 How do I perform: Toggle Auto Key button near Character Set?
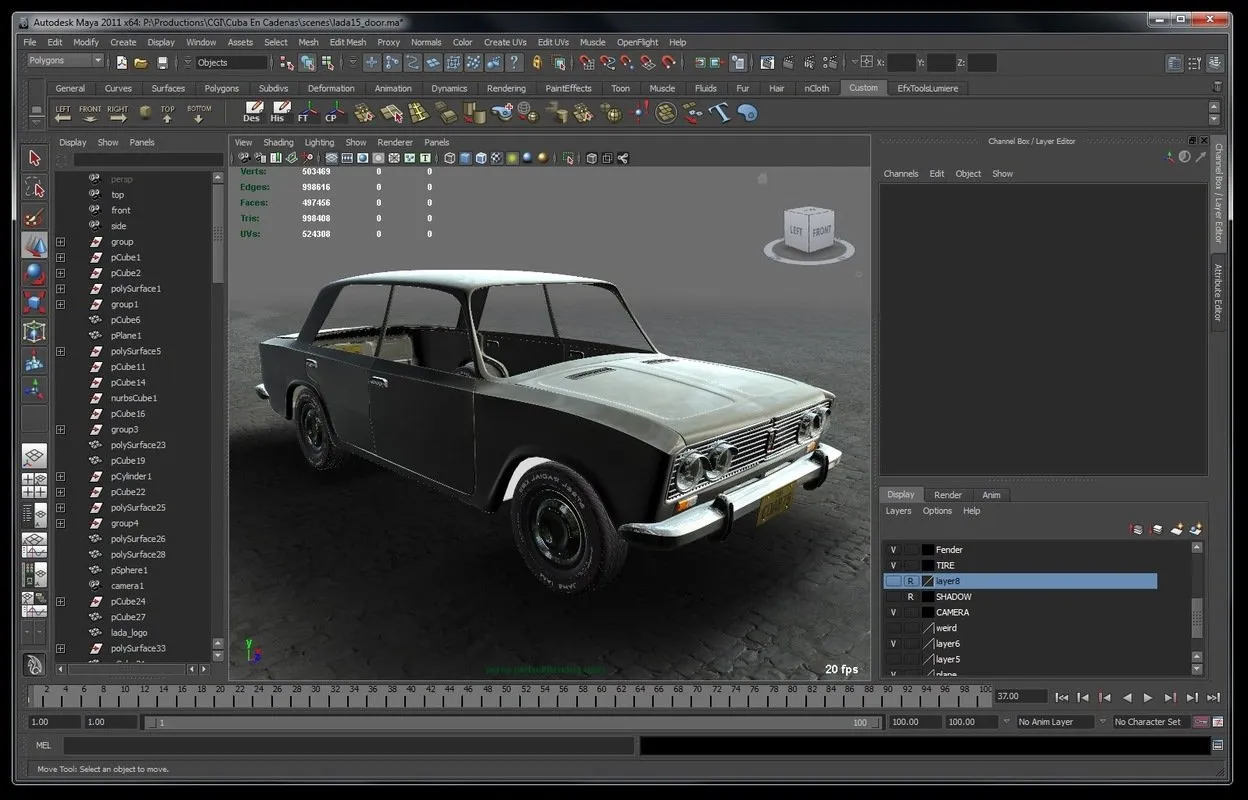coord(1200,722)
